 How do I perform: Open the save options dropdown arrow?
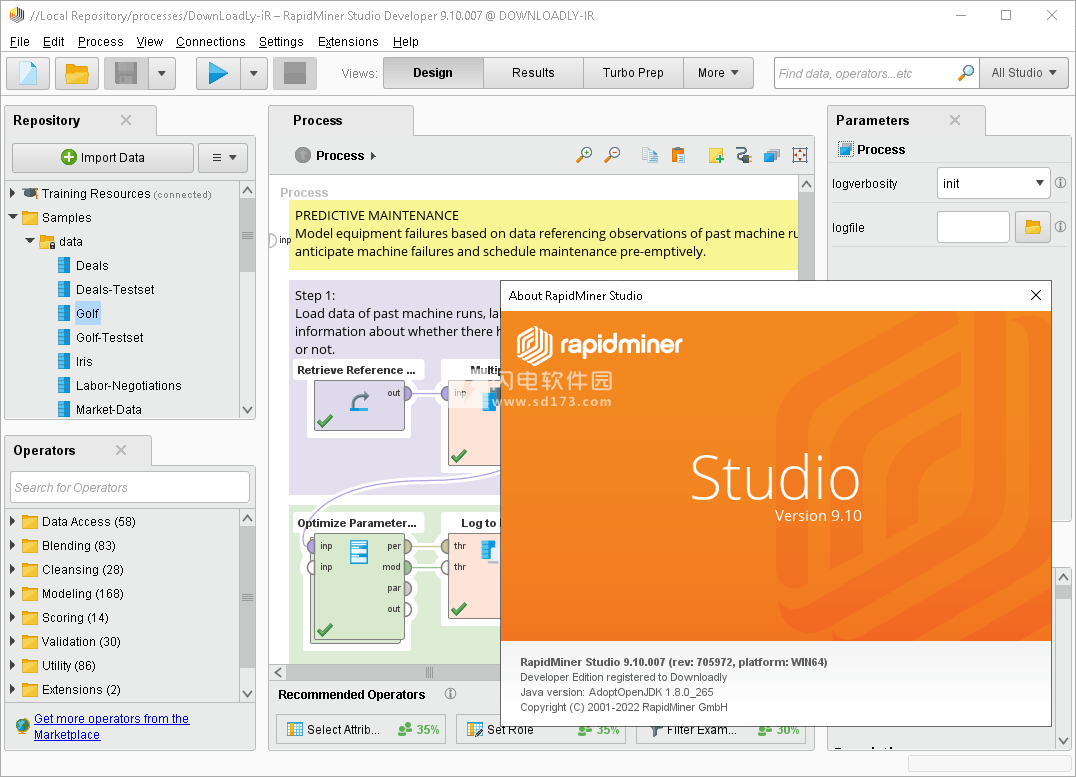coord(162,73)
